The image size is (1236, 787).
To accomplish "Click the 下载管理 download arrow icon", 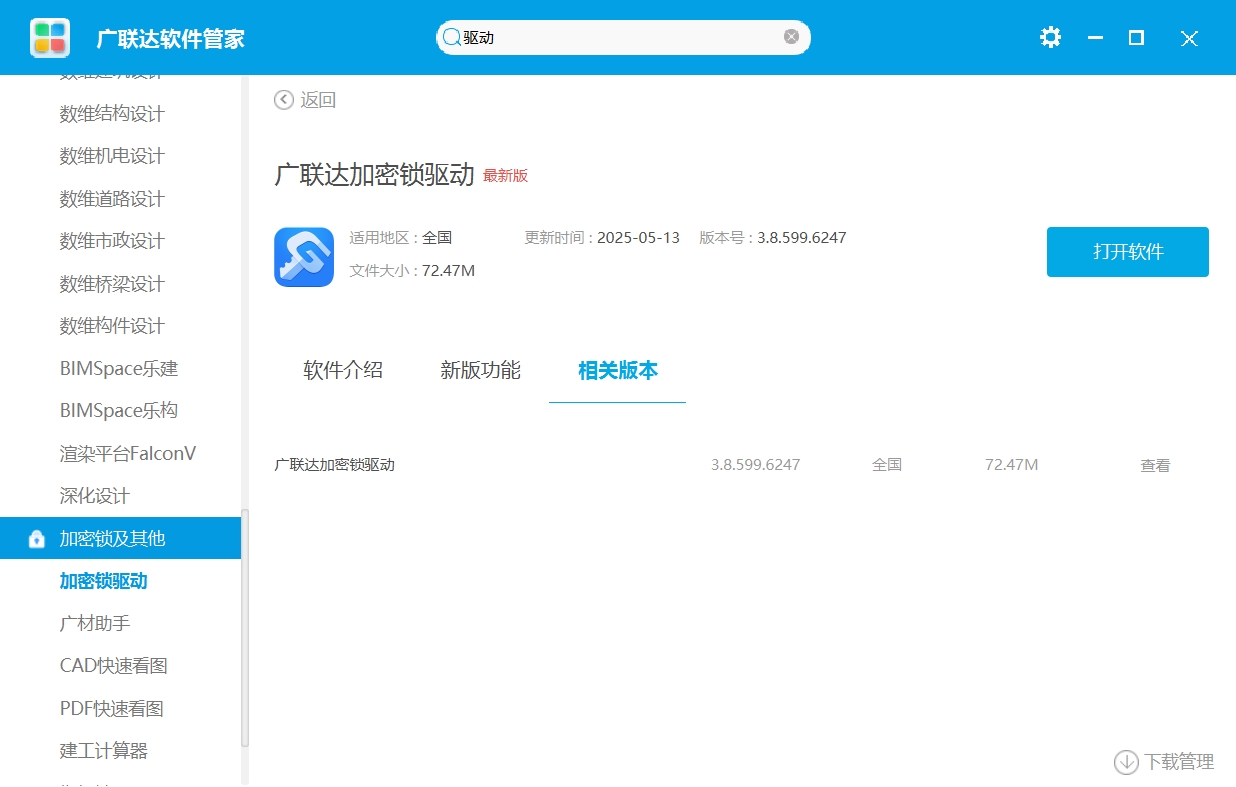I will 1127,762.
